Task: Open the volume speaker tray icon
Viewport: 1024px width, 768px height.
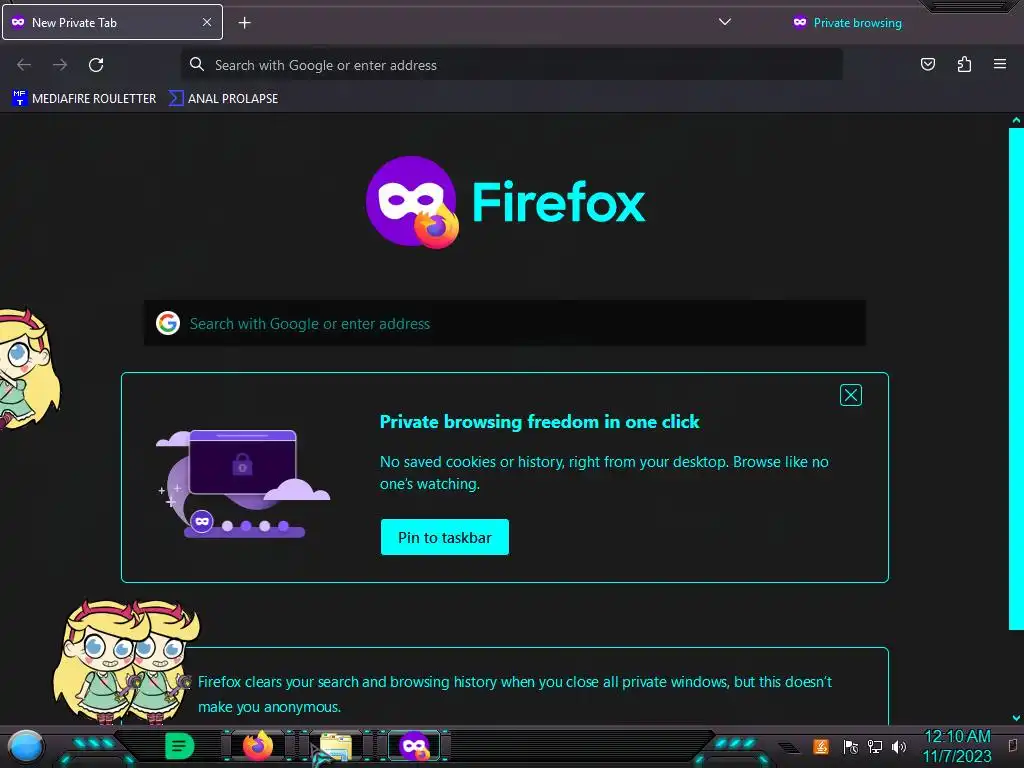Action: [x=899, y=746]
